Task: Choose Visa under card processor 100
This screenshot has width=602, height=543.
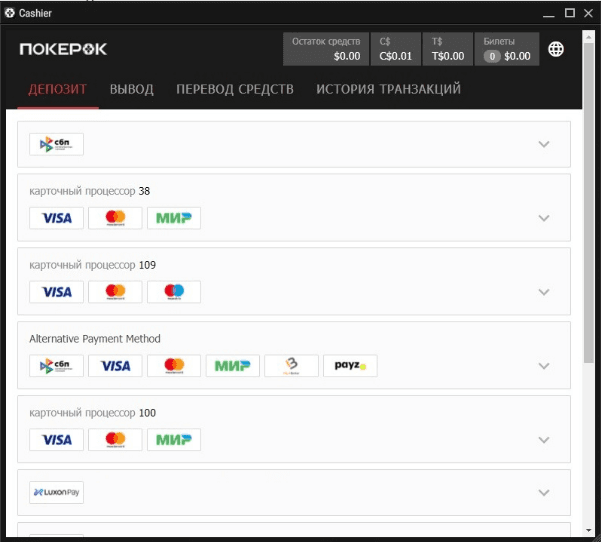Action: tap(56, 440)
